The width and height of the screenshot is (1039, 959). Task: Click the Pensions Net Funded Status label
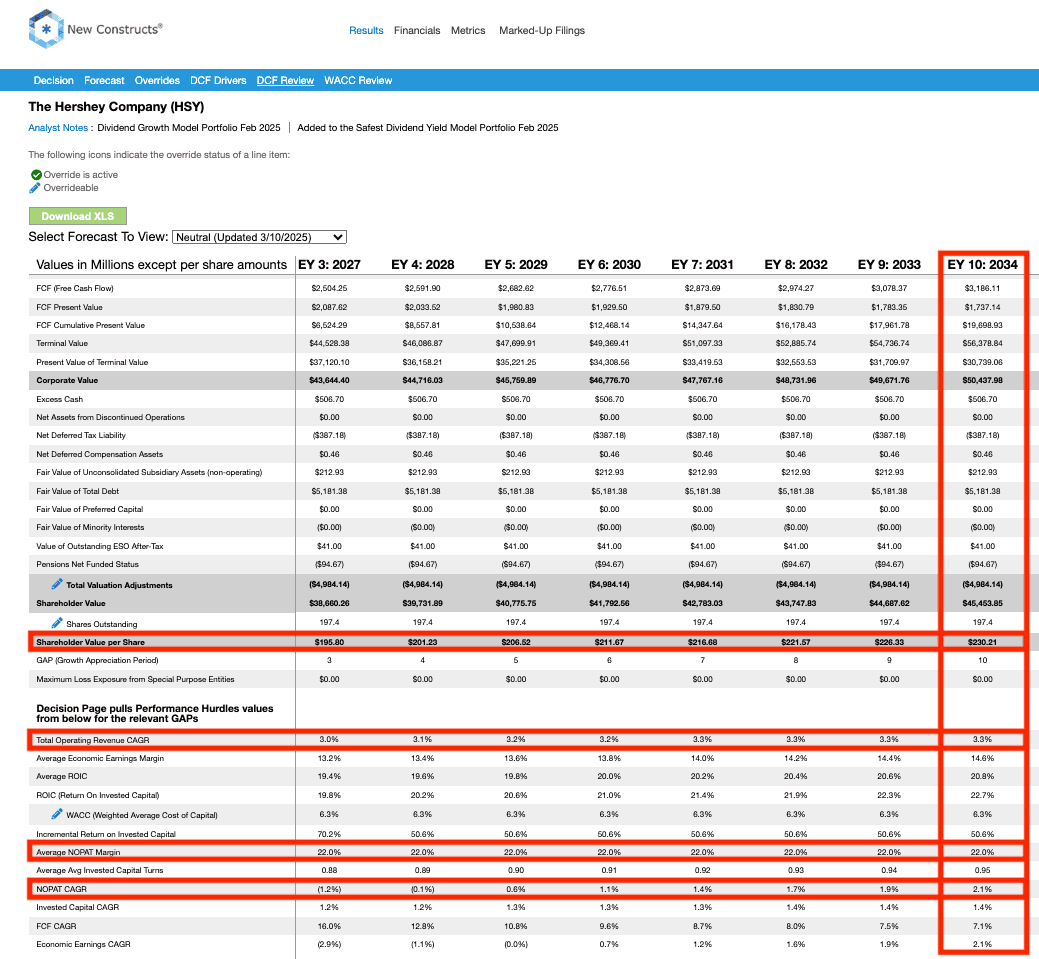tap(87, 564)
